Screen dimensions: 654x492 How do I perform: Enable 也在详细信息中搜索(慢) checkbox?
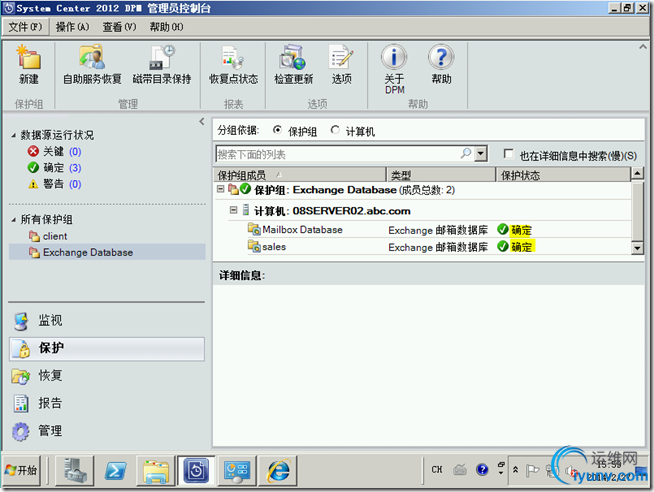tap(508, 154)
